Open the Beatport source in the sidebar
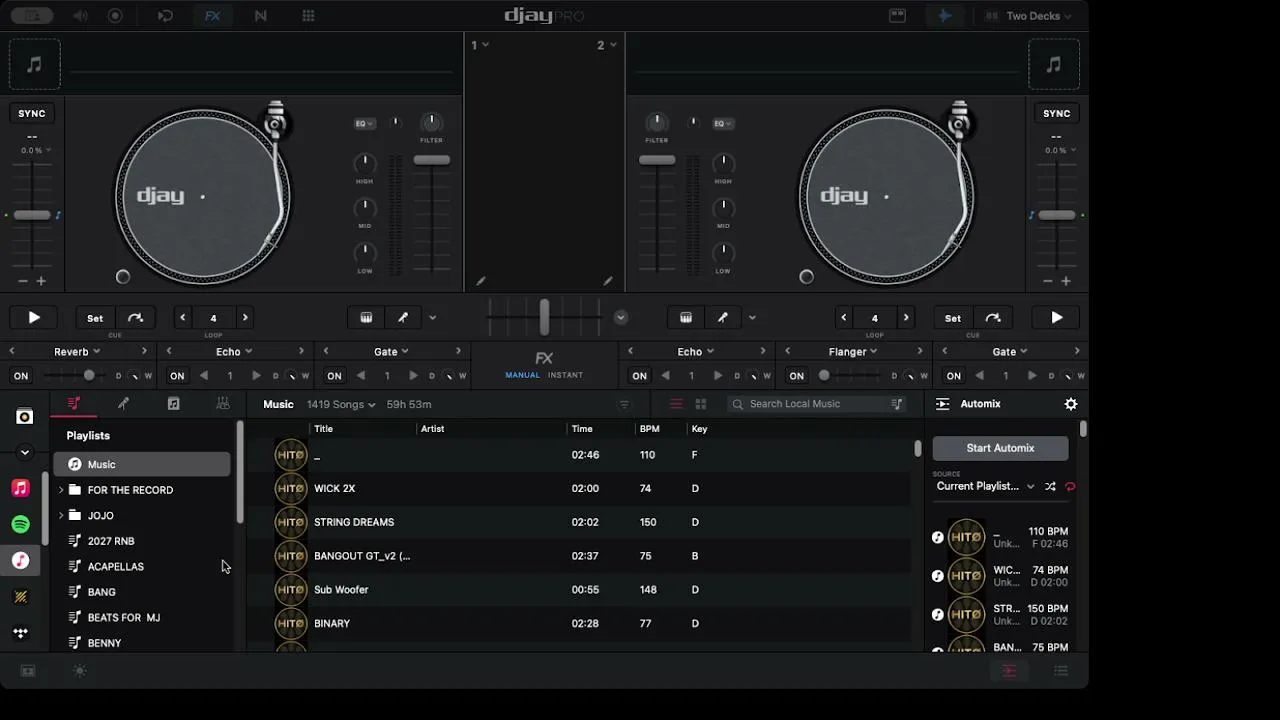This screenshot has width=1280, height=720. (21, 597)
